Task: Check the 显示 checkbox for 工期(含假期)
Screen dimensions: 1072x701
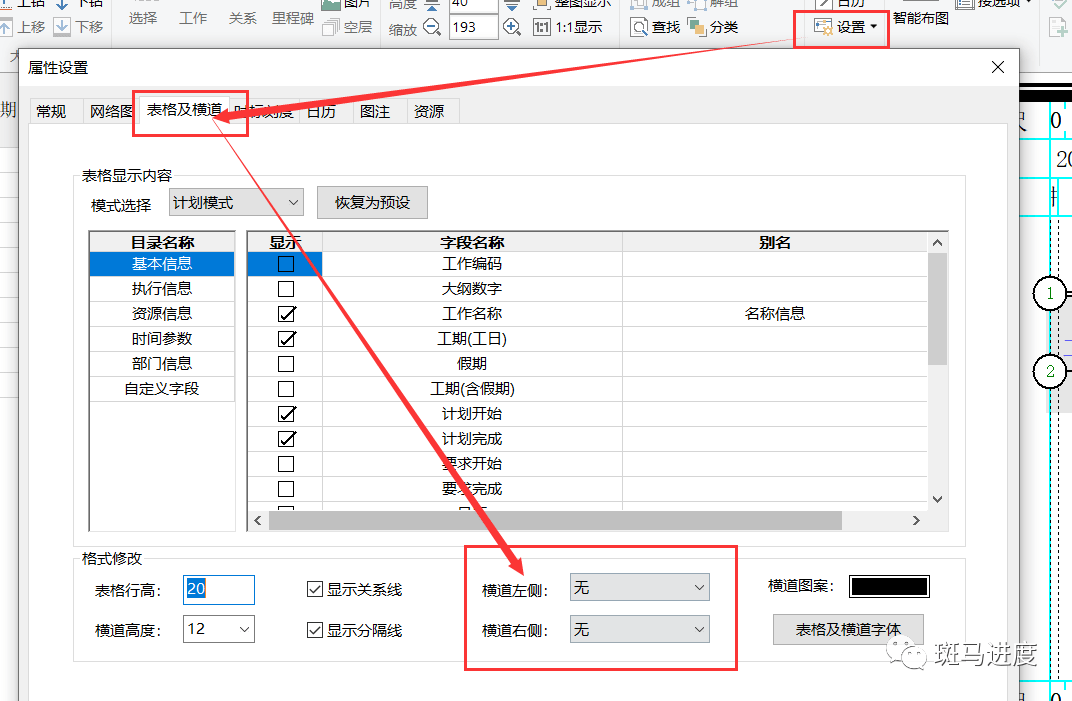Action: click(286, 388)
